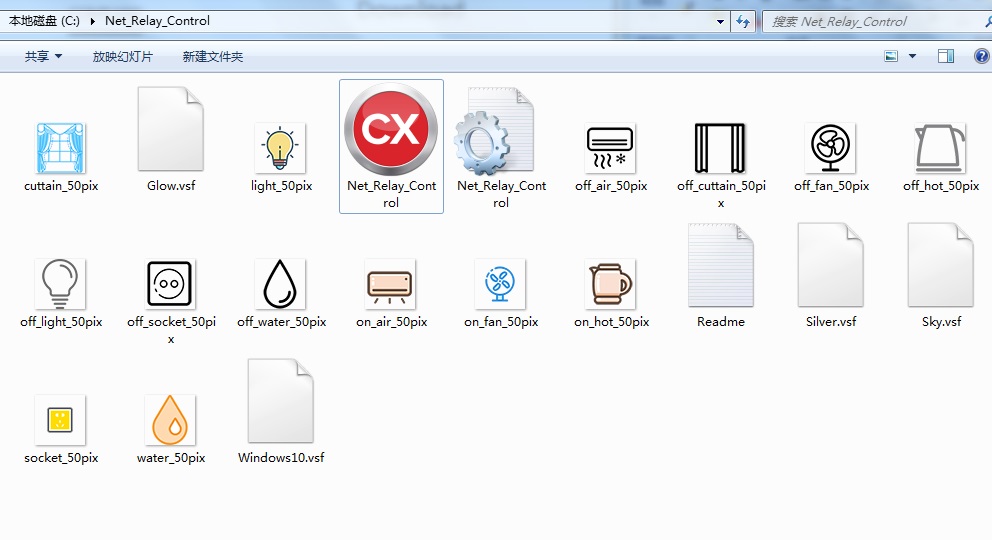Open the view options dropdown arrow

pyautogui.click(x=912, y=57)
